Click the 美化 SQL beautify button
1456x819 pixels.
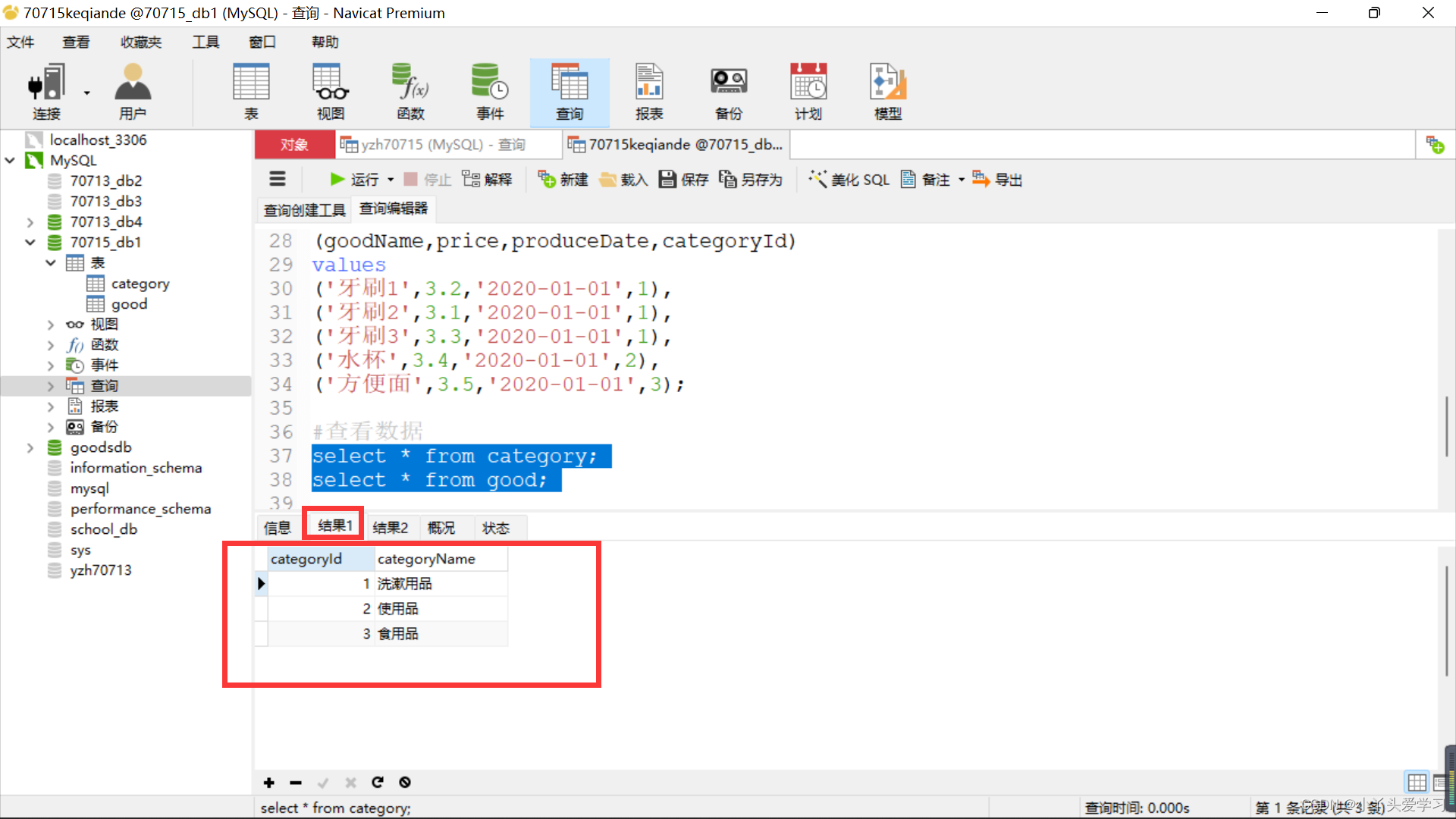[849, 180]
